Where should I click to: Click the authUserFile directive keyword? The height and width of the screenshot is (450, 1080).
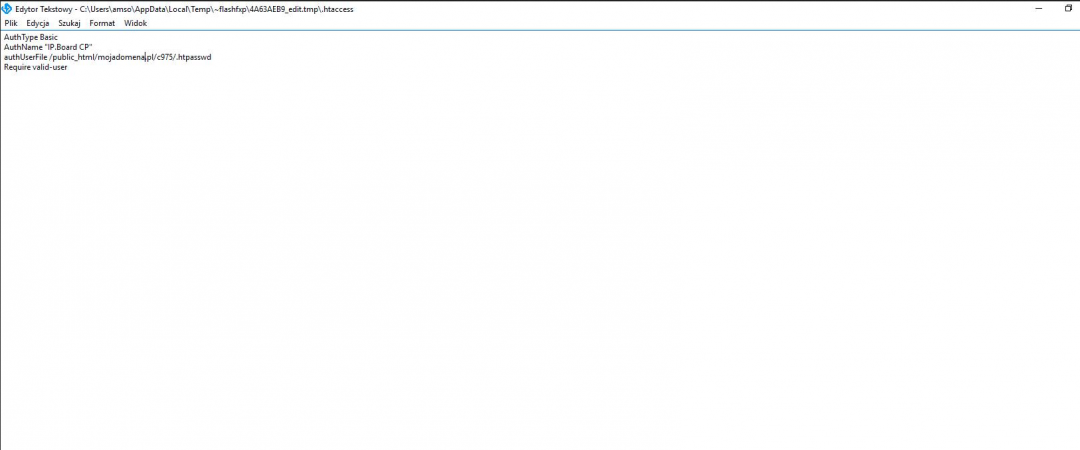click(x=25, y=57)
